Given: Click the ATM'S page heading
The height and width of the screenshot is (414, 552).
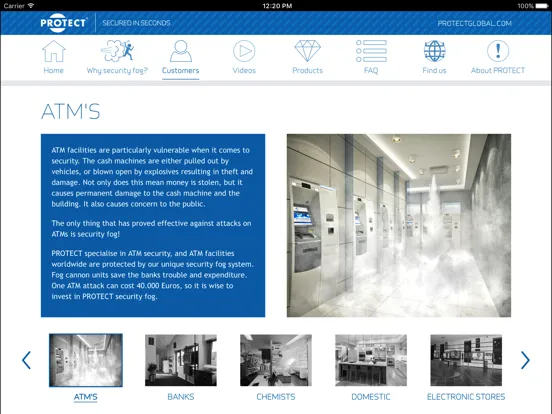Looking at the screenshot, I should 71,112.
